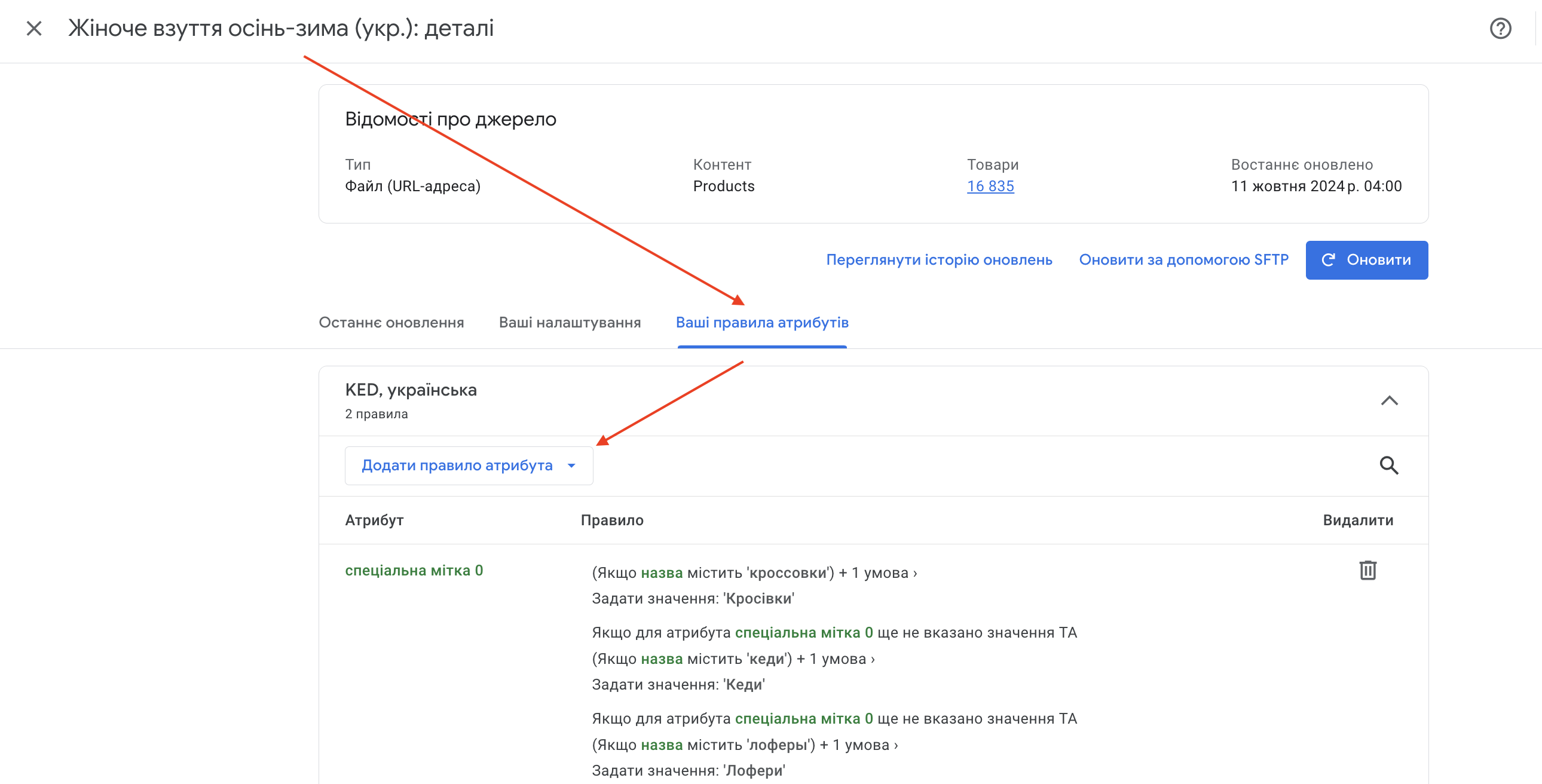Click the Оновити refresh button
The height and width of the screenshot is (784, 1542).
(1367, 260)
